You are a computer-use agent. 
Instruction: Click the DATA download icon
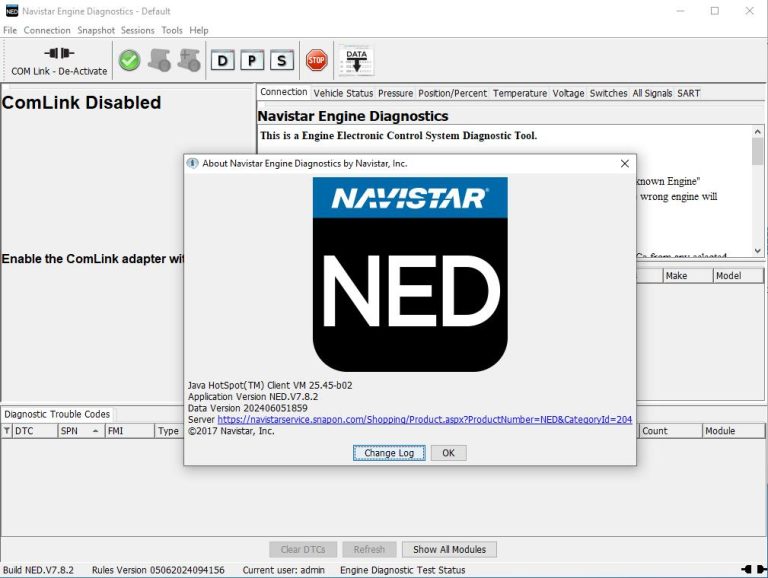click(x=357, y=61)
